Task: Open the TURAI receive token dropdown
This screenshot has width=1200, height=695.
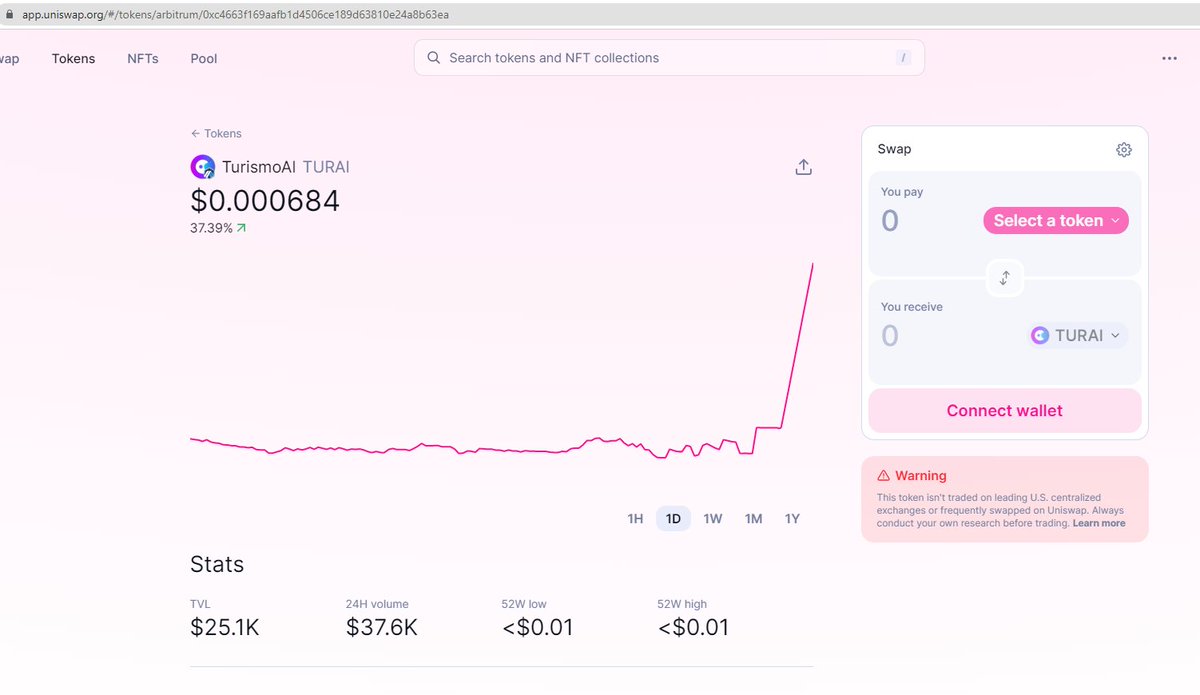Action: (x=1078, y=336)
